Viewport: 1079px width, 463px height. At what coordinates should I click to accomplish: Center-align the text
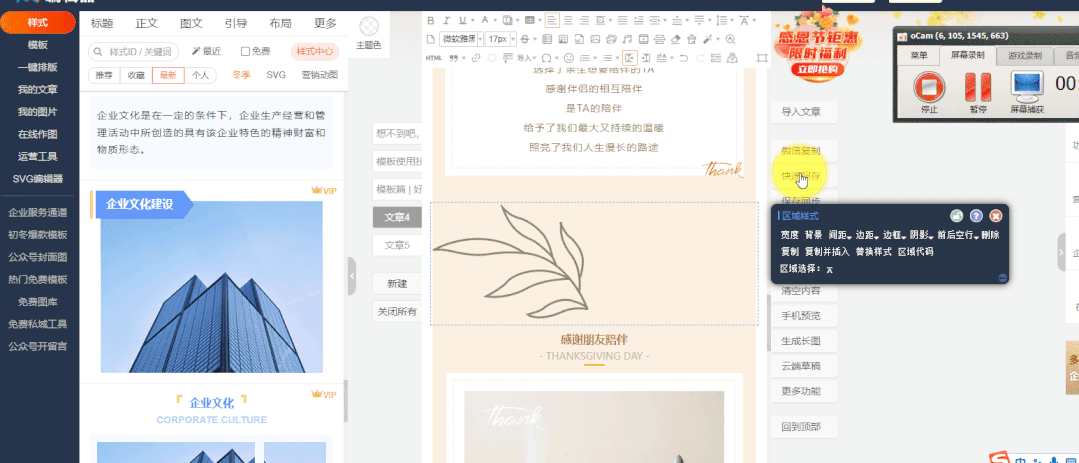pyautogui.click(x=568, y=20)
